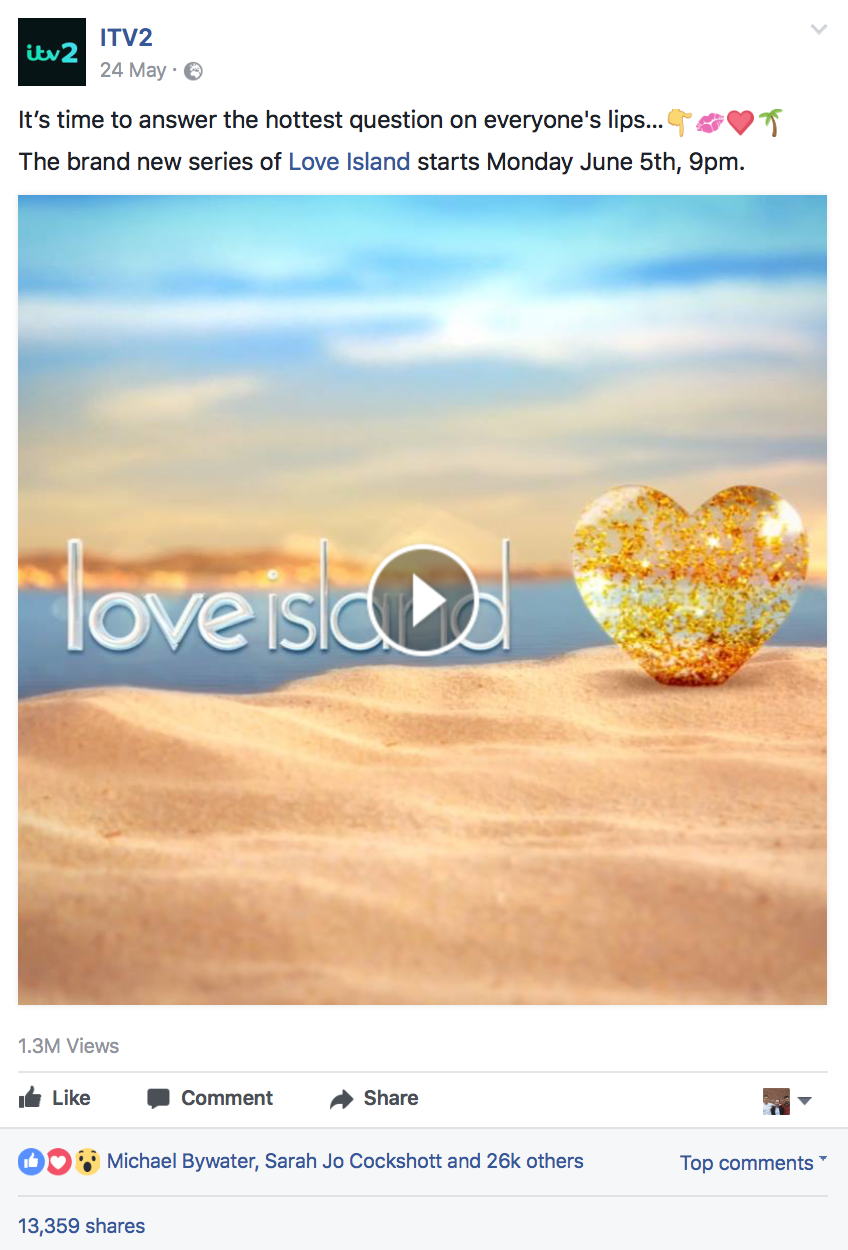The image size is (848, 1250).
Task: Like the post
Action: (x=55, y=1098)
